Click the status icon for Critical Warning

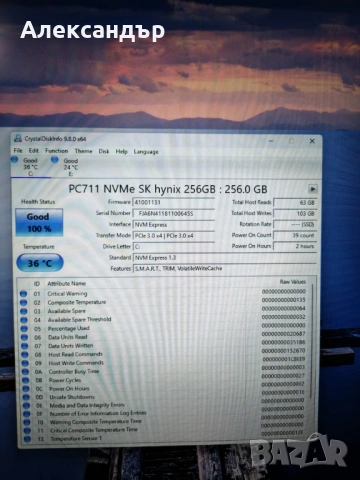tap(23, 294)
